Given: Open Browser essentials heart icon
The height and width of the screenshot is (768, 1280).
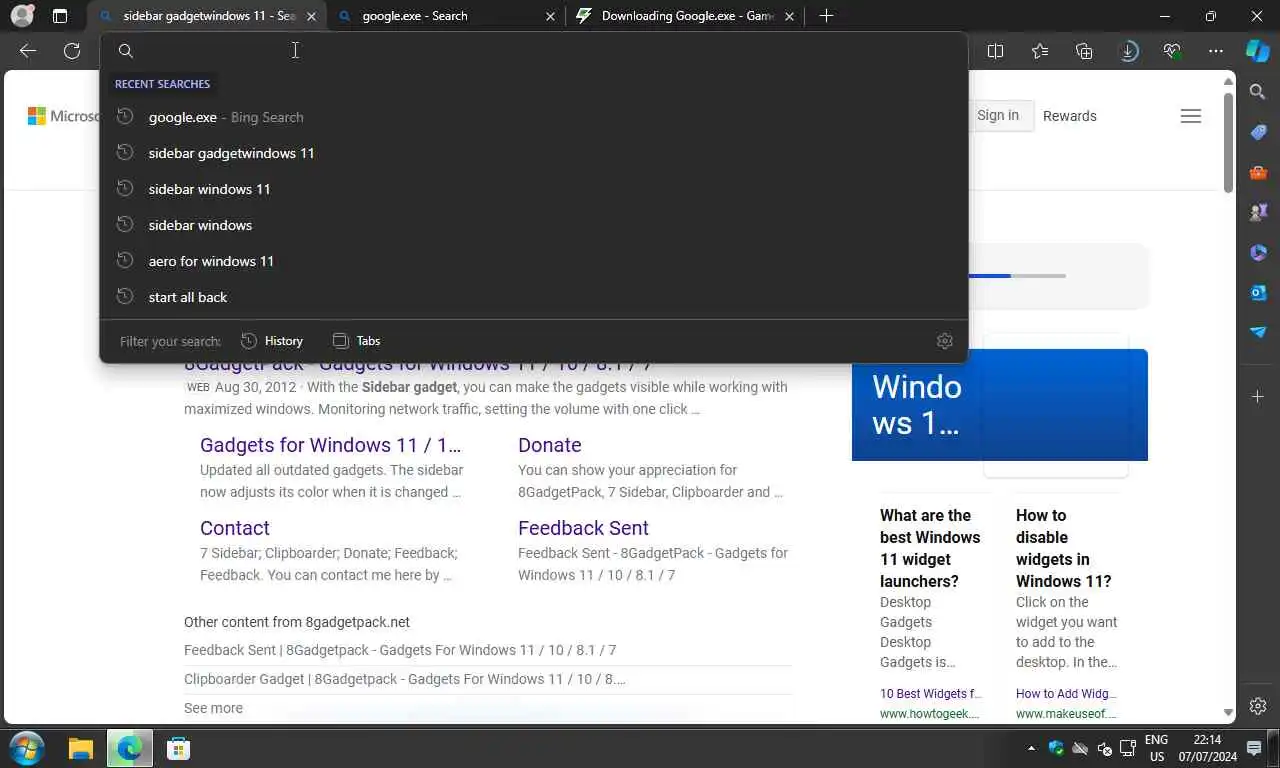Looking at the screenshot, I should click(1172, 51).
